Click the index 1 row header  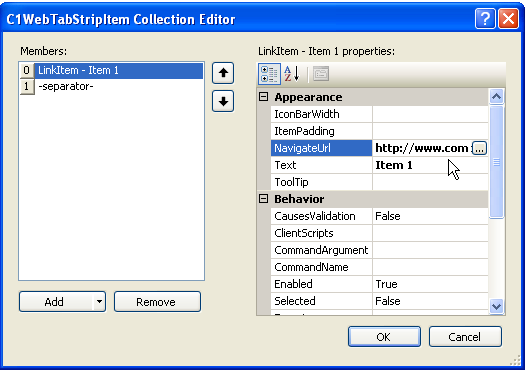(27, 87)
